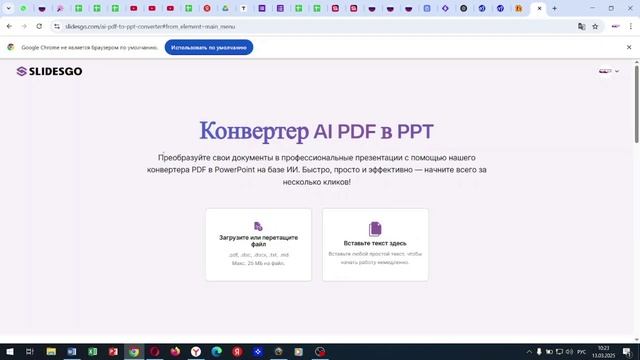640x360 pixels.
Task: Switch to the tab with the blue diamond icon
Action: (445, 8)
